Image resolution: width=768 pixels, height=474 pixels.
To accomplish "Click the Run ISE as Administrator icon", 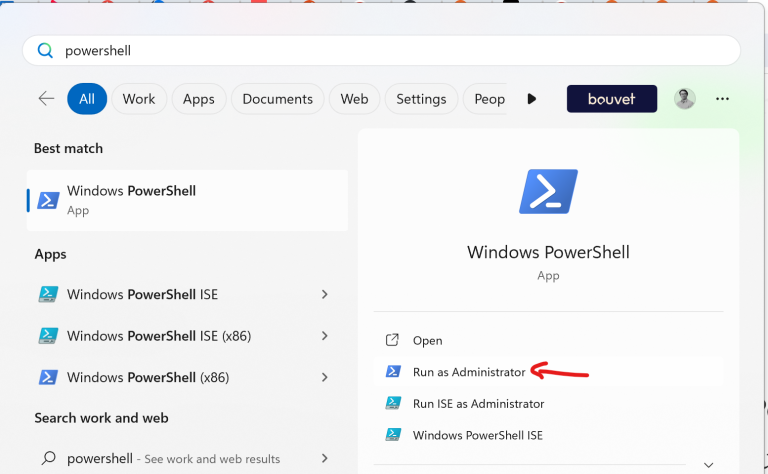I will coord(393,403).
